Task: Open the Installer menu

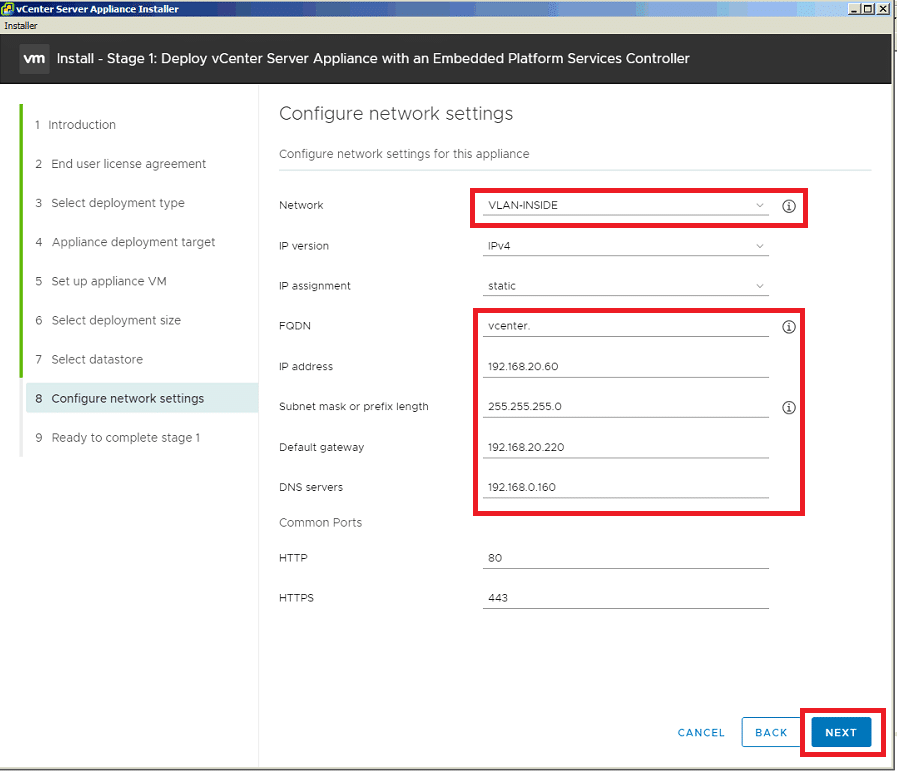Action: (x=21, y=26)
